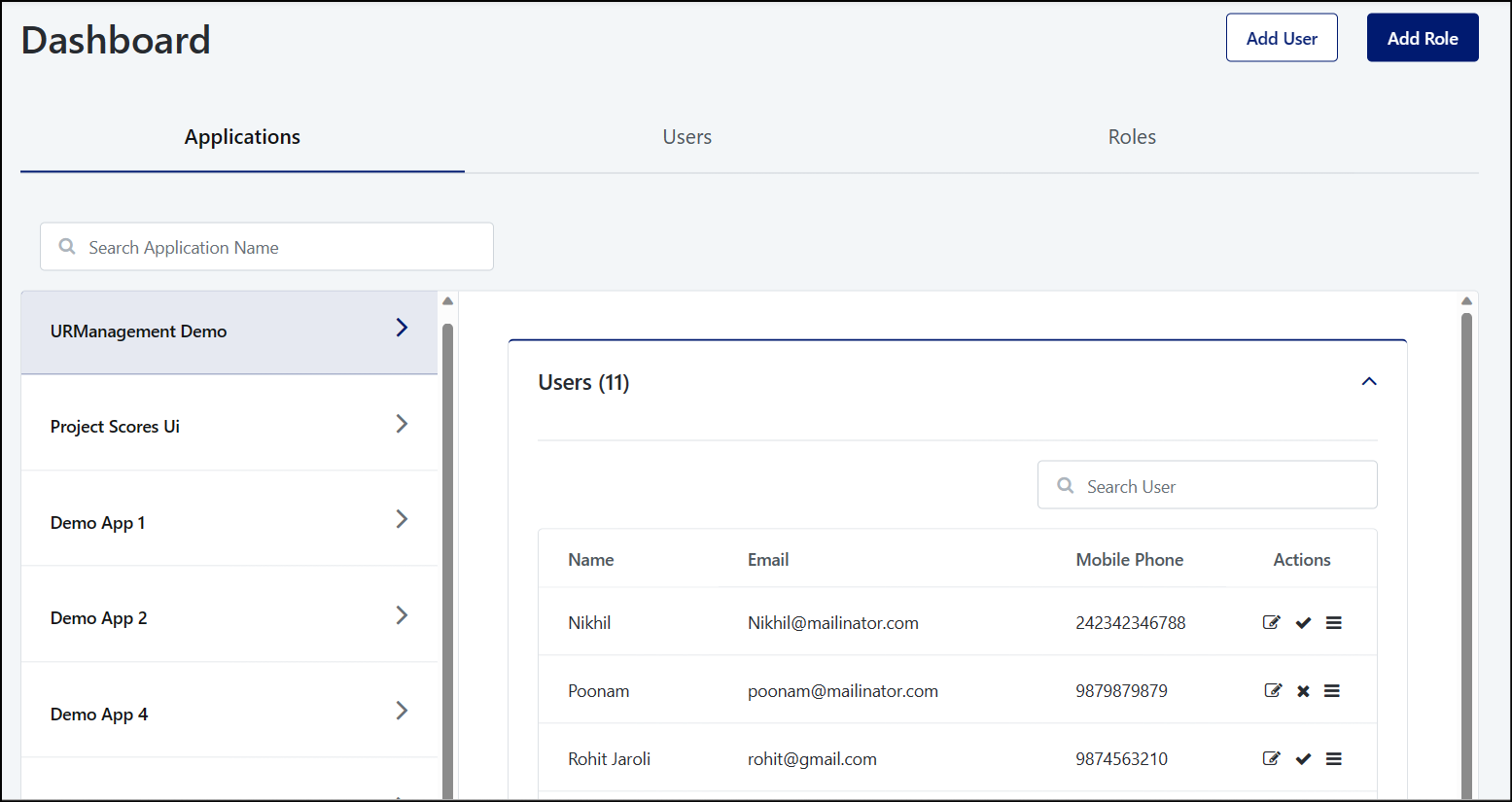Switch to the Applications tab
1512x802 pixels.
click(242, 137)
